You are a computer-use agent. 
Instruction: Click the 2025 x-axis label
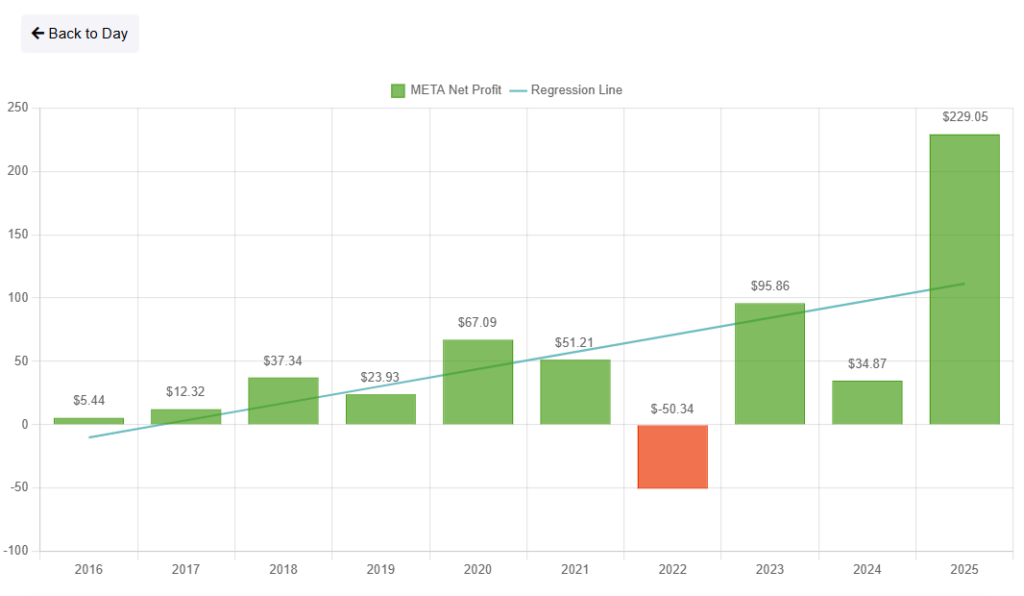(x=964, y=569)
